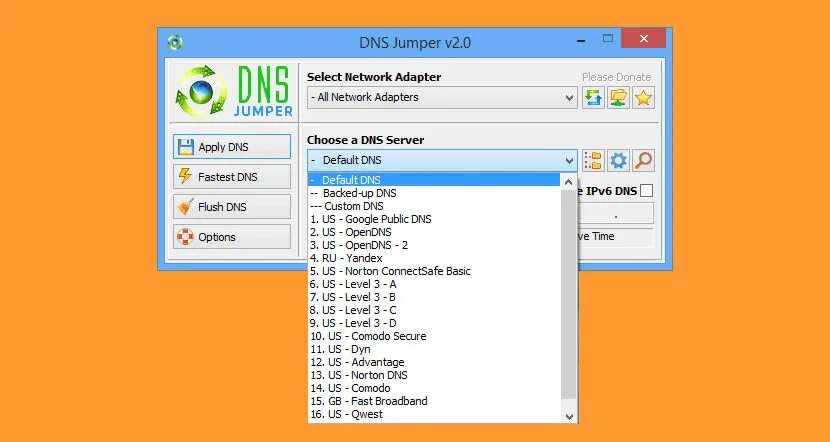Choose 8. US - Level 3 - C
Viewport: 830px width, 442px height.
pos(434,310)
